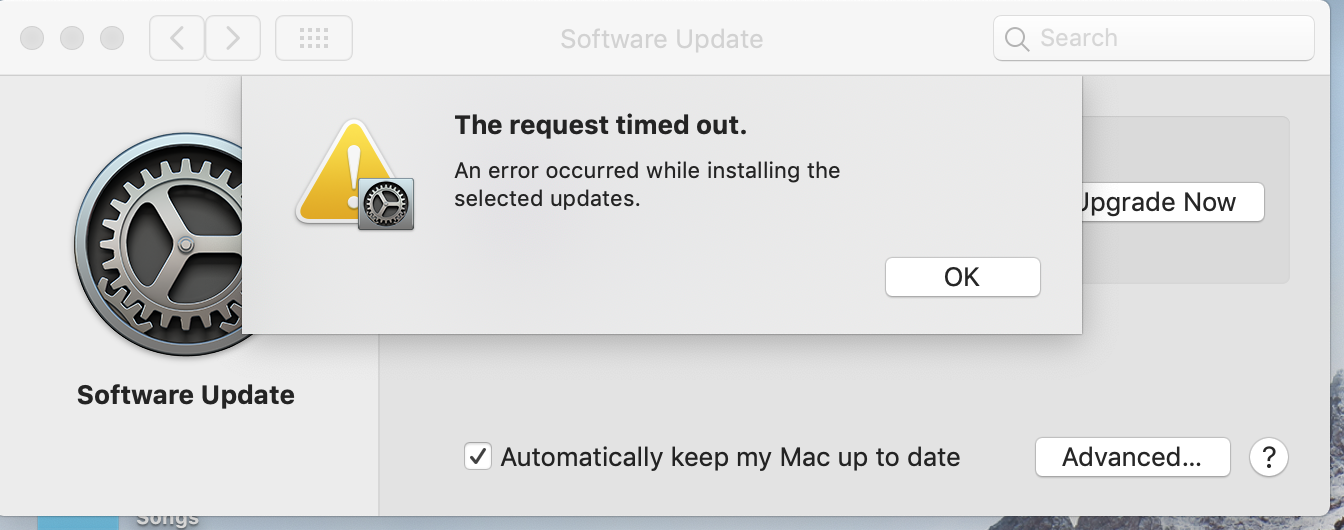Open the Advanced… options
Screen dimensions: 1344x530
[x=1131, y=457]
